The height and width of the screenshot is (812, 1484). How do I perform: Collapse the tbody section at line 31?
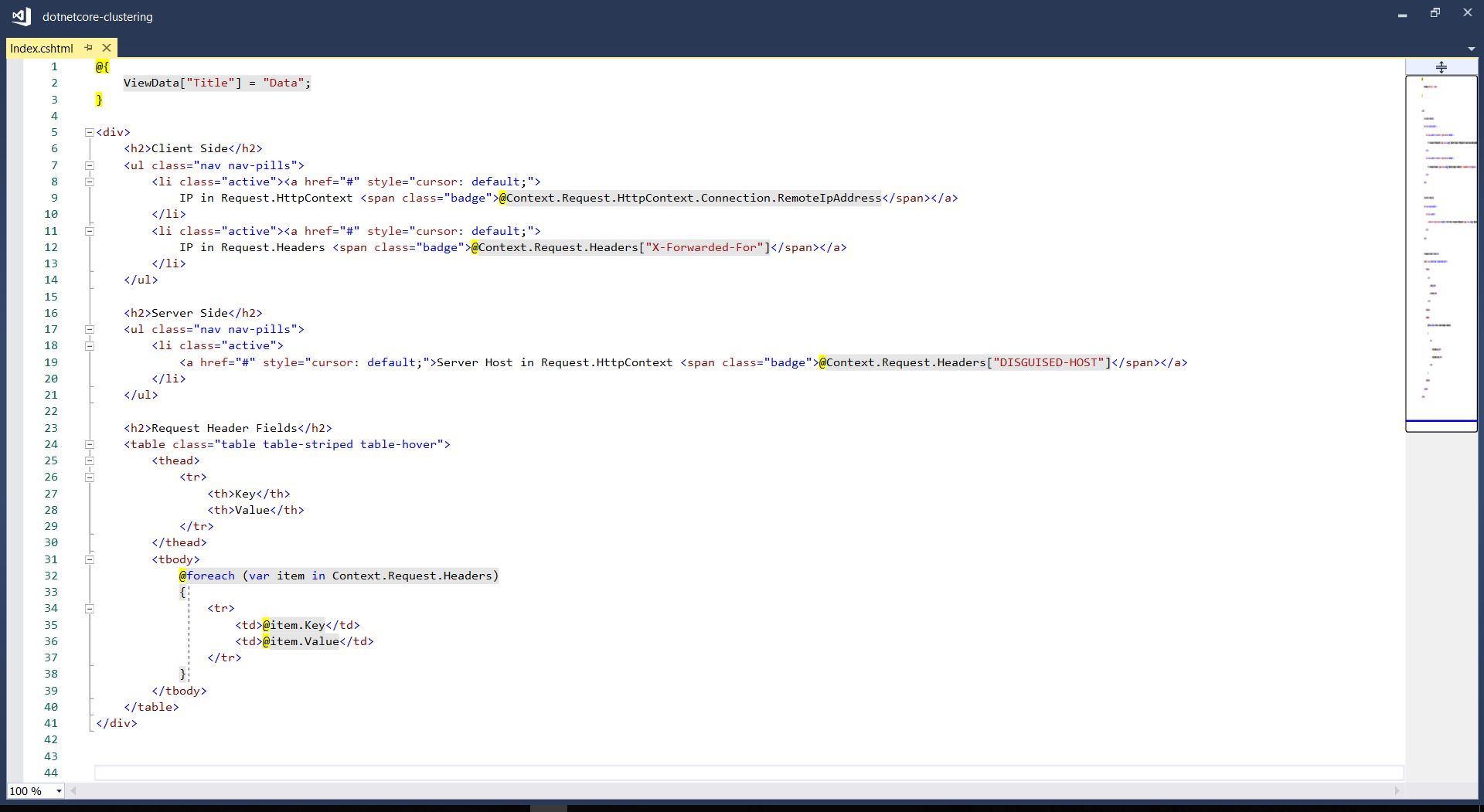click(x=90, y=559)
